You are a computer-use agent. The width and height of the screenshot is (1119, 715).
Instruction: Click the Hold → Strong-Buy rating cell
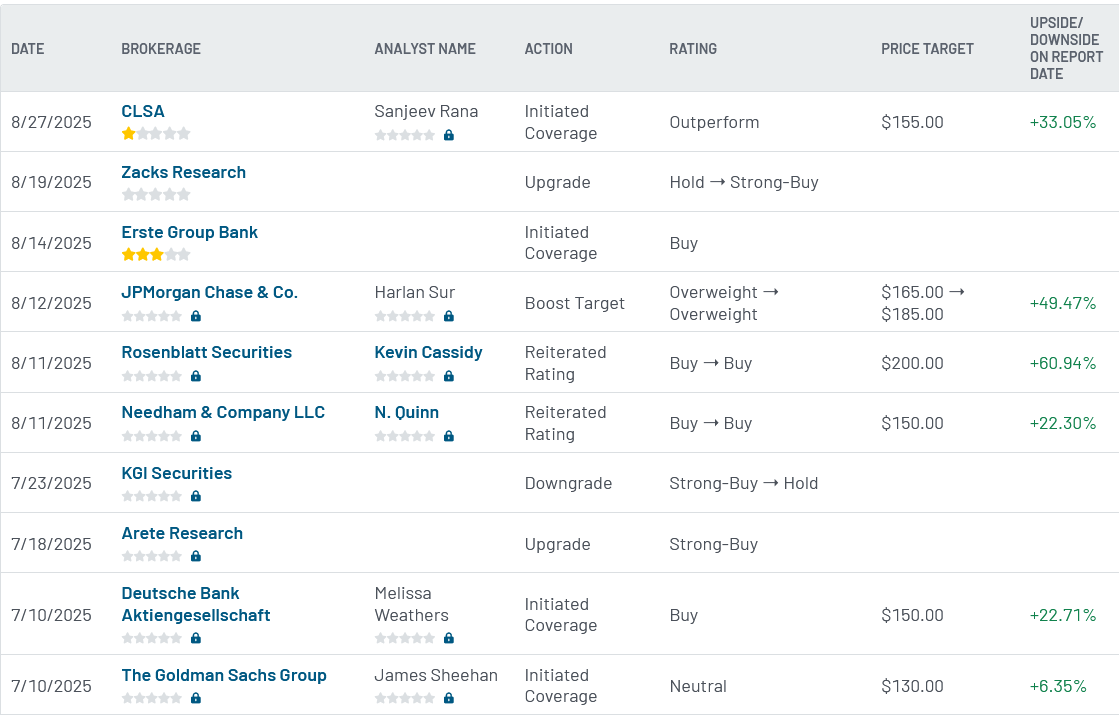[x=744, y=182]
